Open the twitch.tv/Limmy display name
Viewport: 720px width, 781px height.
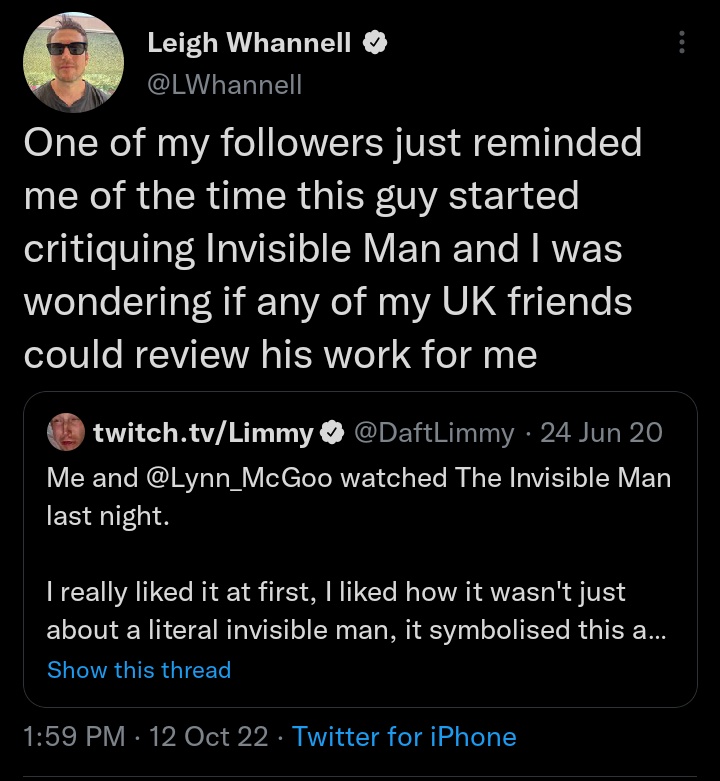click(x=203, y=432)
